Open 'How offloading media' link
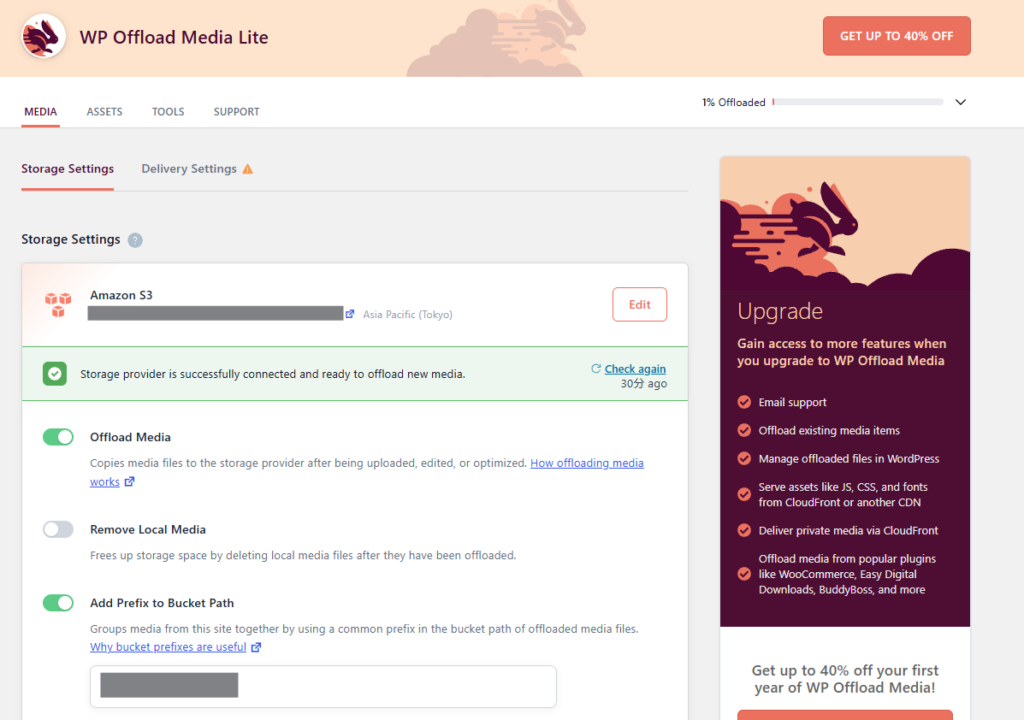The height and width of the screenshot is (720, 1024). (x=586, y=463)
